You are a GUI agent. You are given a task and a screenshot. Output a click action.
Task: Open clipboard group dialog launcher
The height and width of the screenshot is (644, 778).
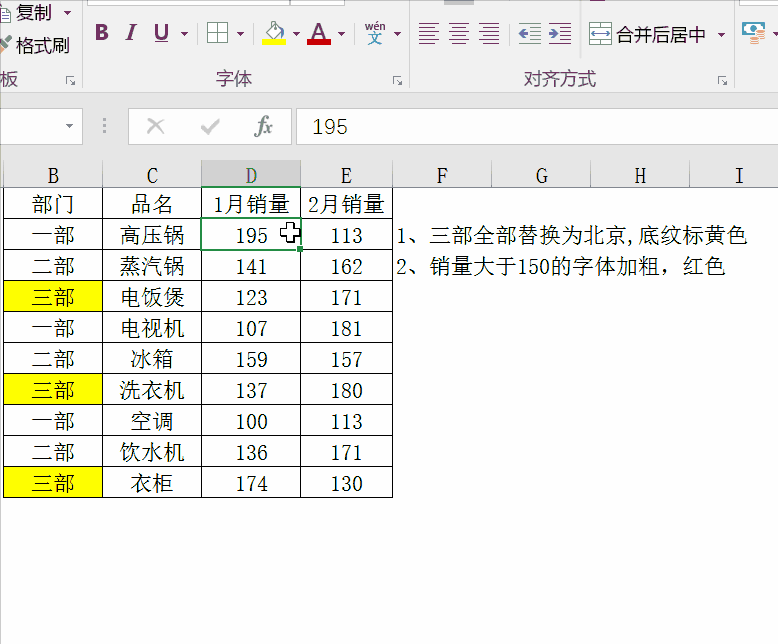(x=70, y=80)
